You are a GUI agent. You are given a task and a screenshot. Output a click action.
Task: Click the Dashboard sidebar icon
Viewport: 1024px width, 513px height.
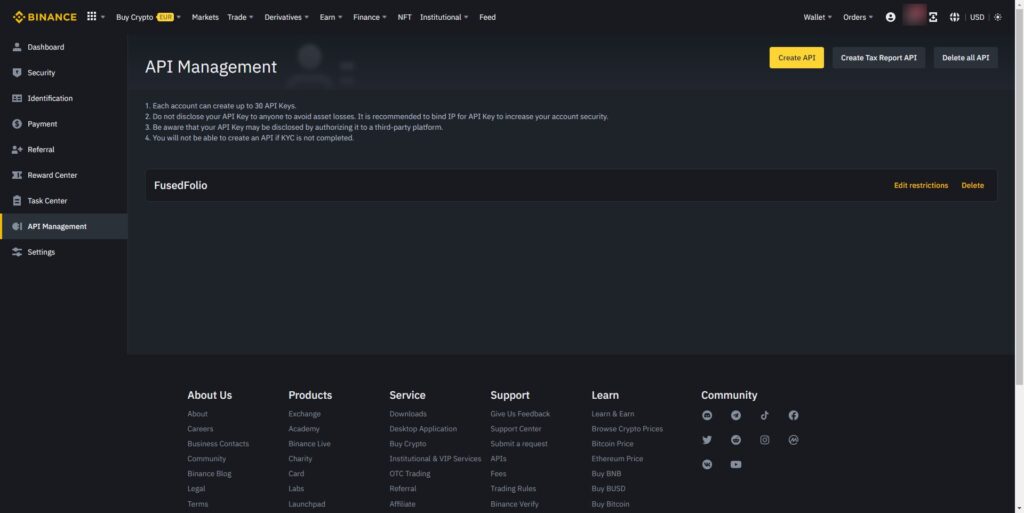point(17,47)
